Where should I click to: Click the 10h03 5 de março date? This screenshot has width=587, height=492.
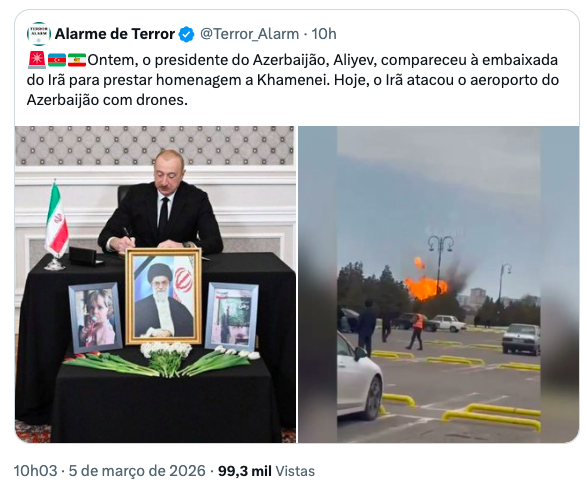pos(110,471)
